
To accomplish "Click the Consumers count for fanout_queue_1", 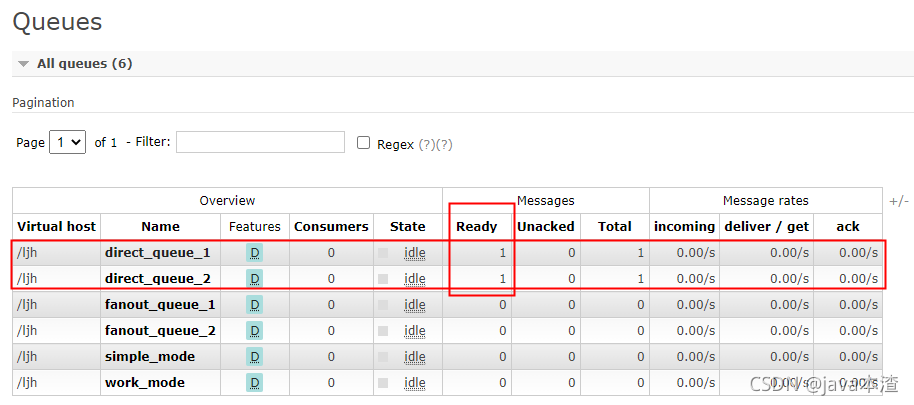I will tap(331, 305).
